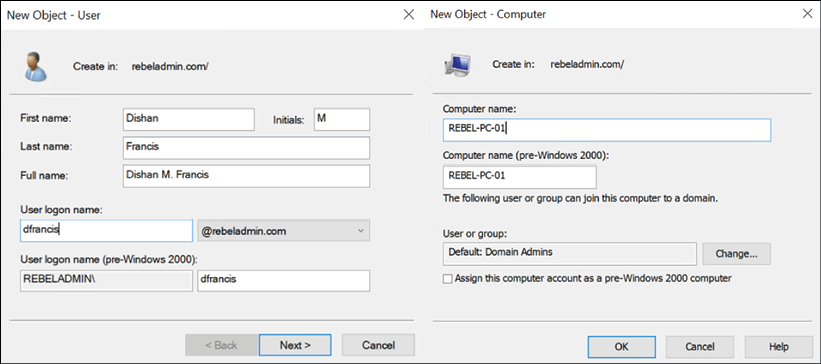Focus the Last name field containing Francis

(246, 148)
